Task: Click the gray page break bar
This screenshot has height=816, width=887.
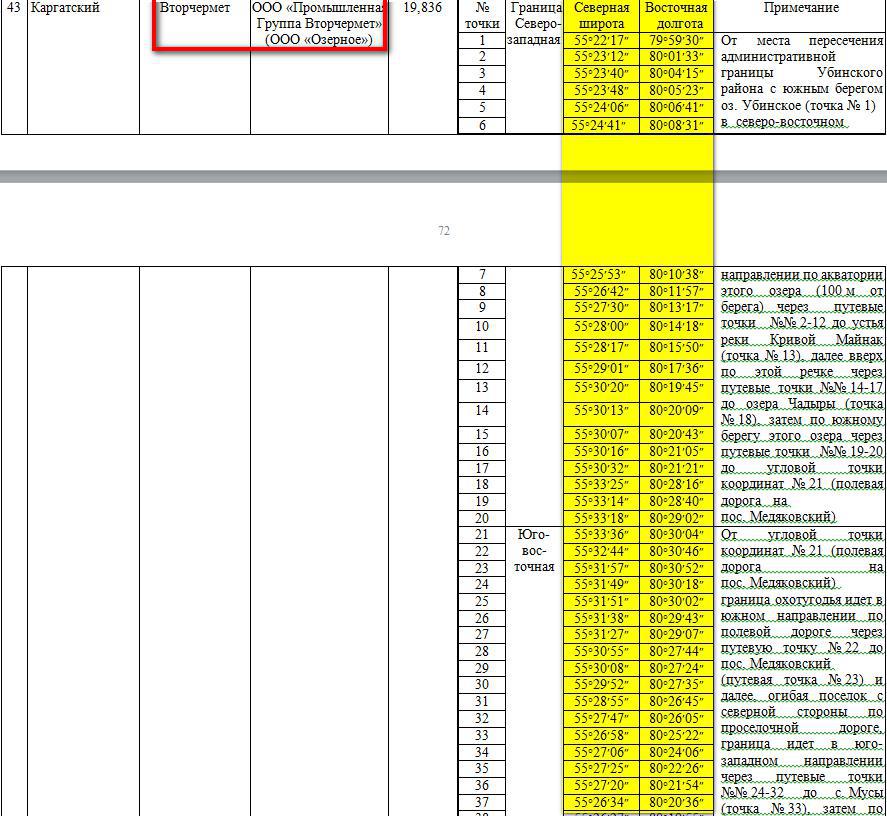Action: pyautogui.click(x=280, y=177)
